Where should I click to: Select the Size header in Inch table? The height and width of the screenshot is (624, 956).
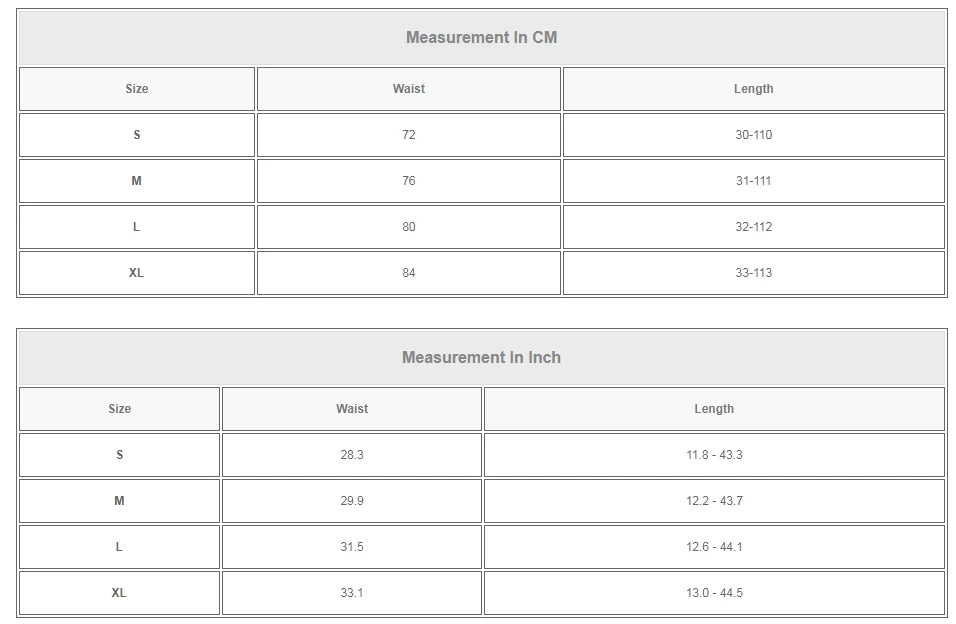(119, 409)
